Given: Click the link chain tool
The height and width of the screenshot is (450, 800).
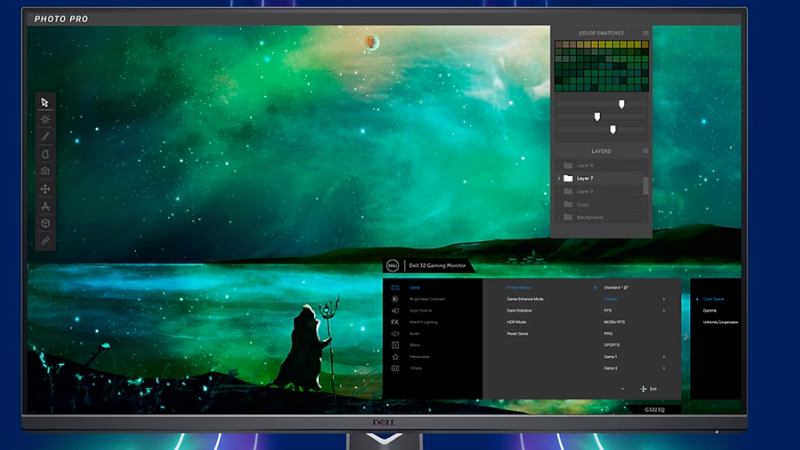Looking at the screenshot, I should pos(45,241).
